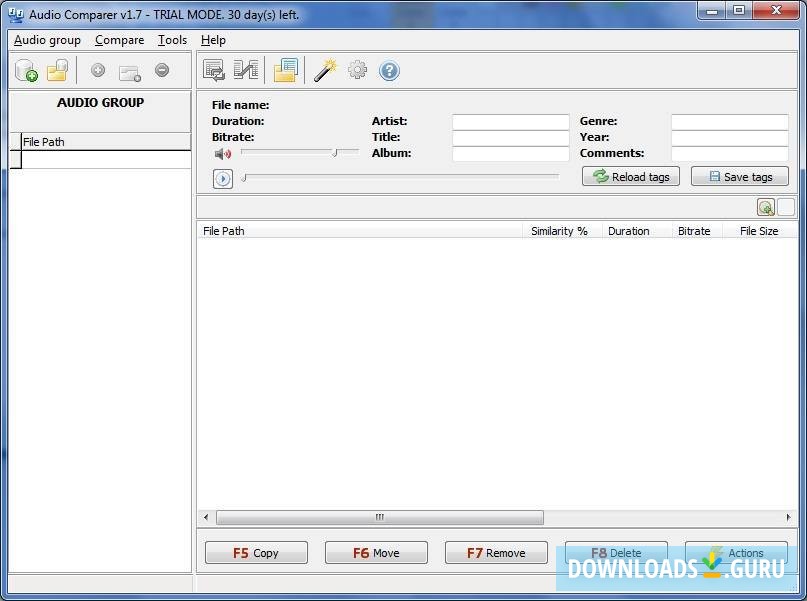807x601 pixels.
Task: Start compare-within-group toolbar icon
Action: (214, 70)
